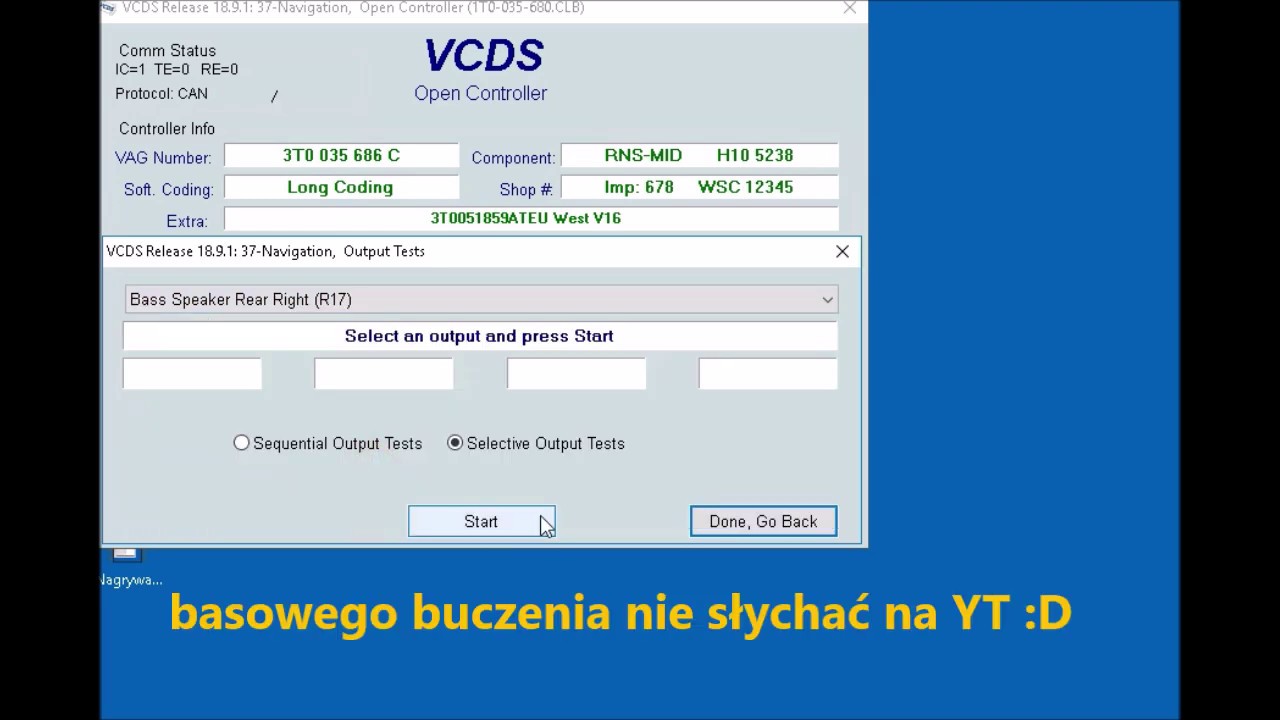Close the Open Controller window
The height and width of the screenshot is (720, 1280).
[x=850, y=8]
